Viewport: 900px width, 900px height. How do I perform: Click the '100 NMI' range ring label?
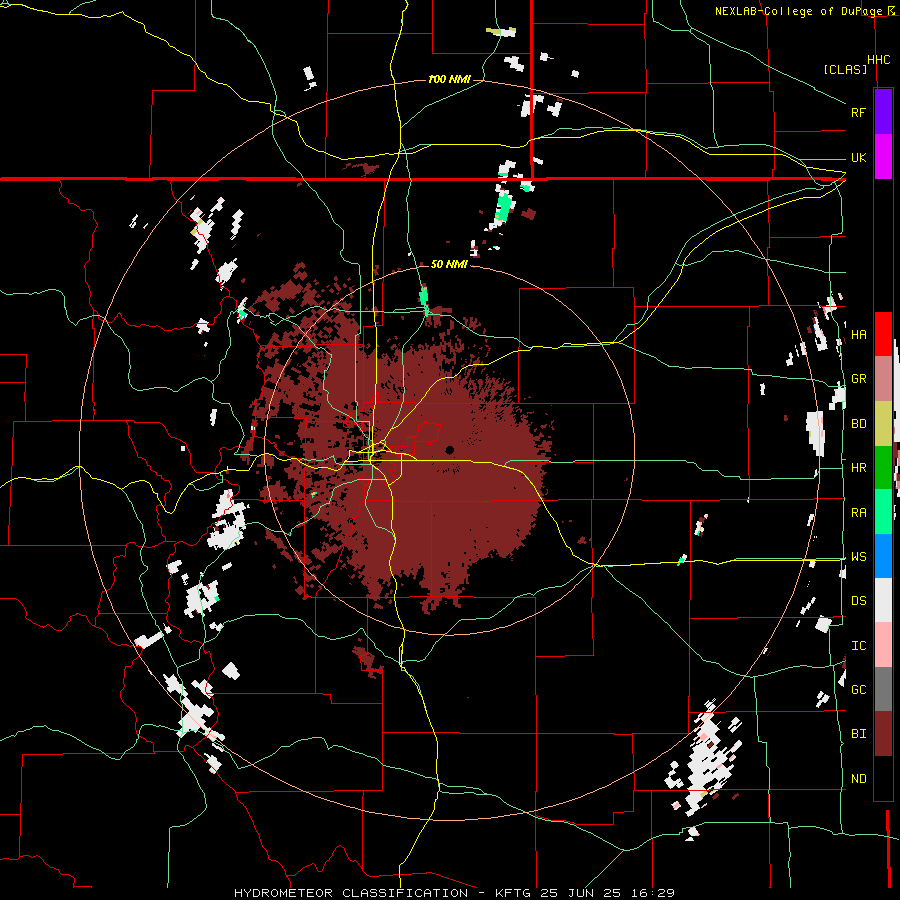point(449,79)
